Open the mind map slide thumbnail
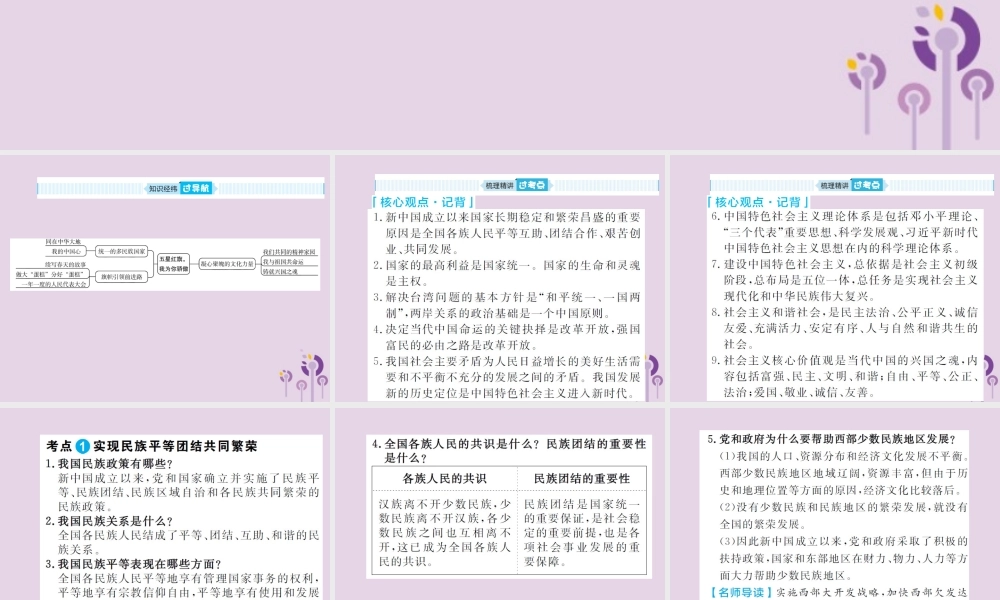Viewport: 1000px width, 600px height. tap(165, 280)
